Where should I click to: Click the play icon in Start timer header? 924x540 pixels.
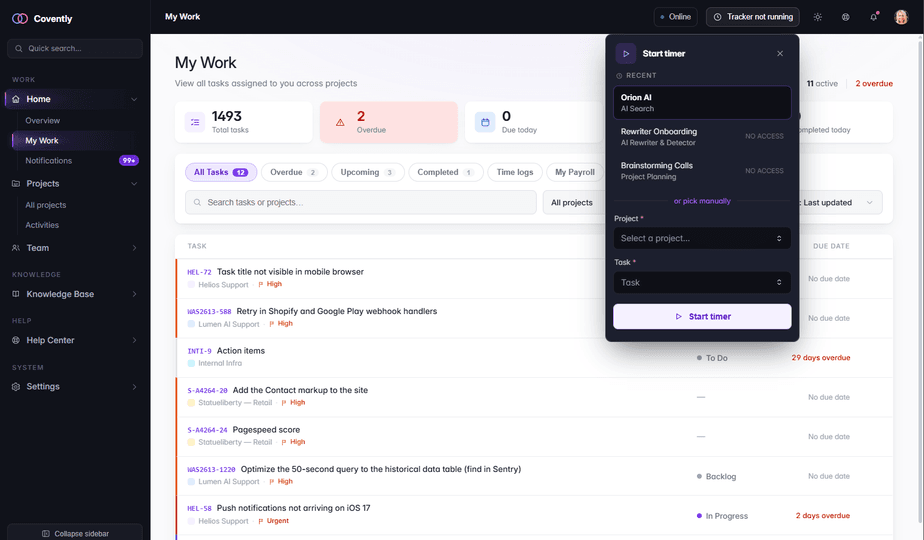pyautogui.click(x=626, y=54)
